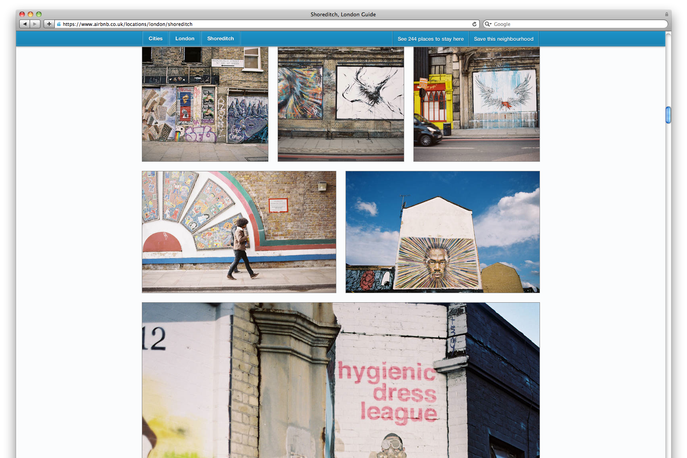Open the hygienic dress league photo
Image resolution: width=687 pixels, height=458 pixels.
(x=340, y=380)
